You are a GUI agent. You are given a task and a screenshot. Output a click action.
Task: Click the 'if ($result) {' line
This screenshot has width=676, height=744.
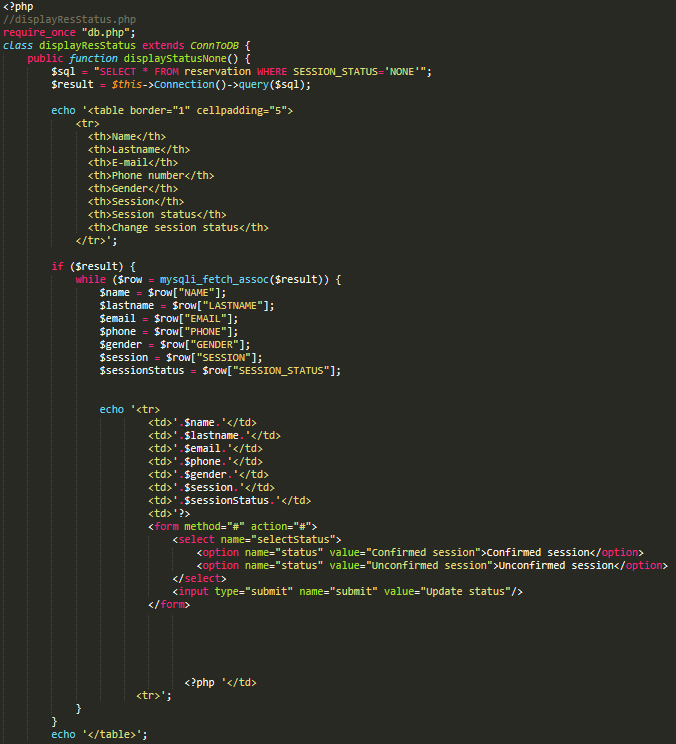[93, 267]
